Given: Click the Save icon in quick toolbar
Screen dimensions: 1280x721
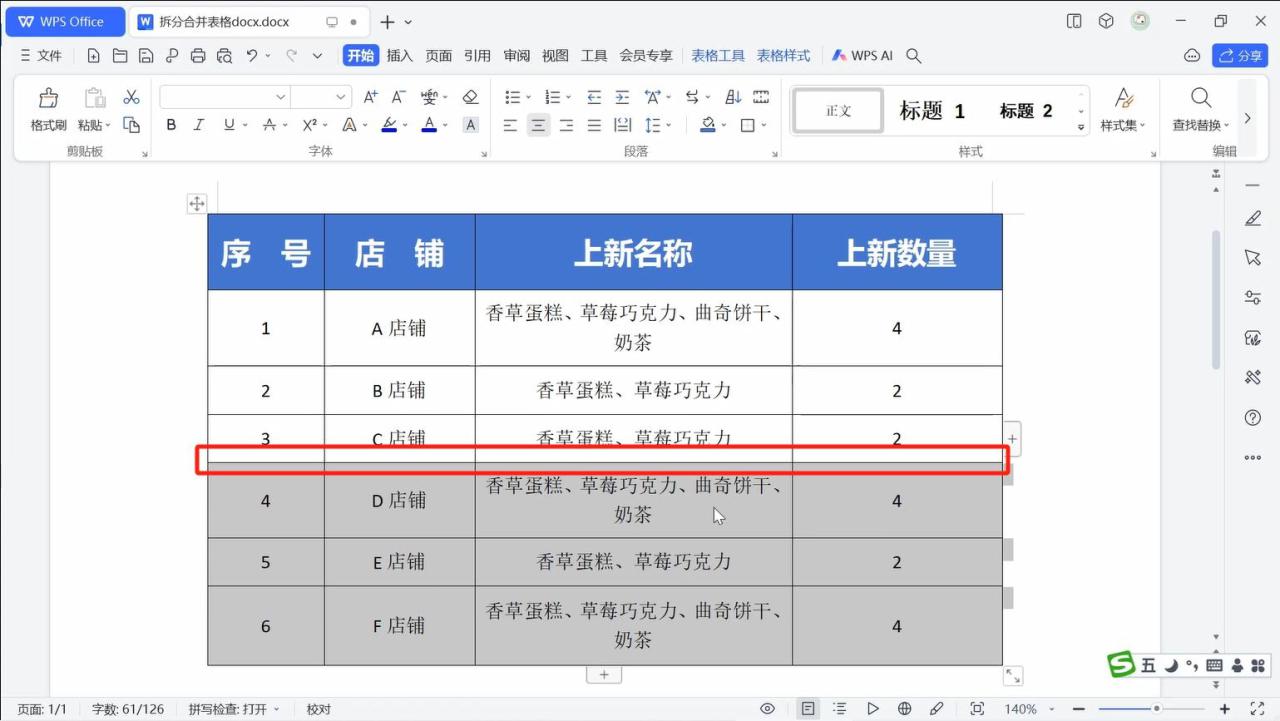Looking at the screenshot, I should 146,56.
